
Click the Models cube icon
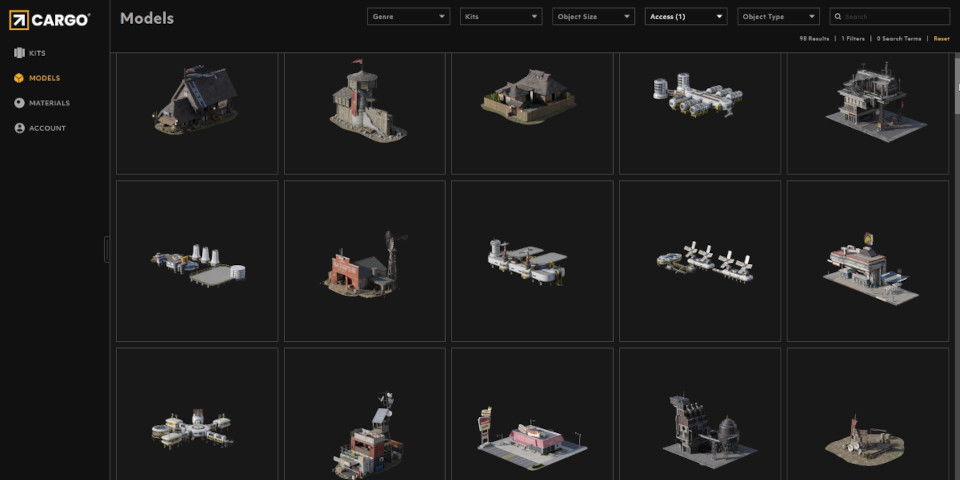coord(19,78)
